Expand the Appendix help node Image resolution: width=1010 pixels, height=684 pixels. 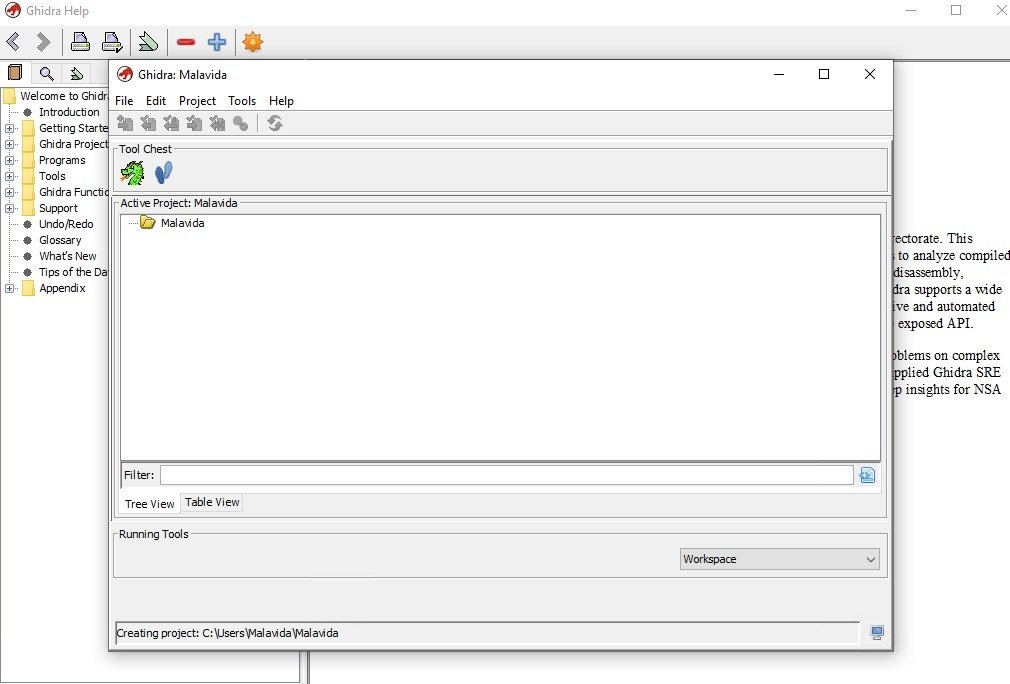(9, 289)
